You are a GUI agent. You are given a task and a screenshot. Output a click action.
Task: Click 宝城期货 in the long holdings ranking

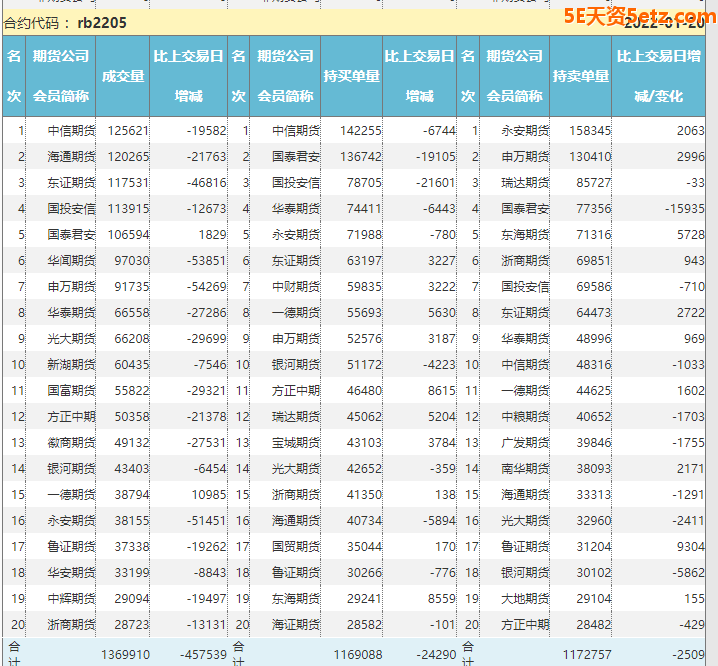(296, 442)
